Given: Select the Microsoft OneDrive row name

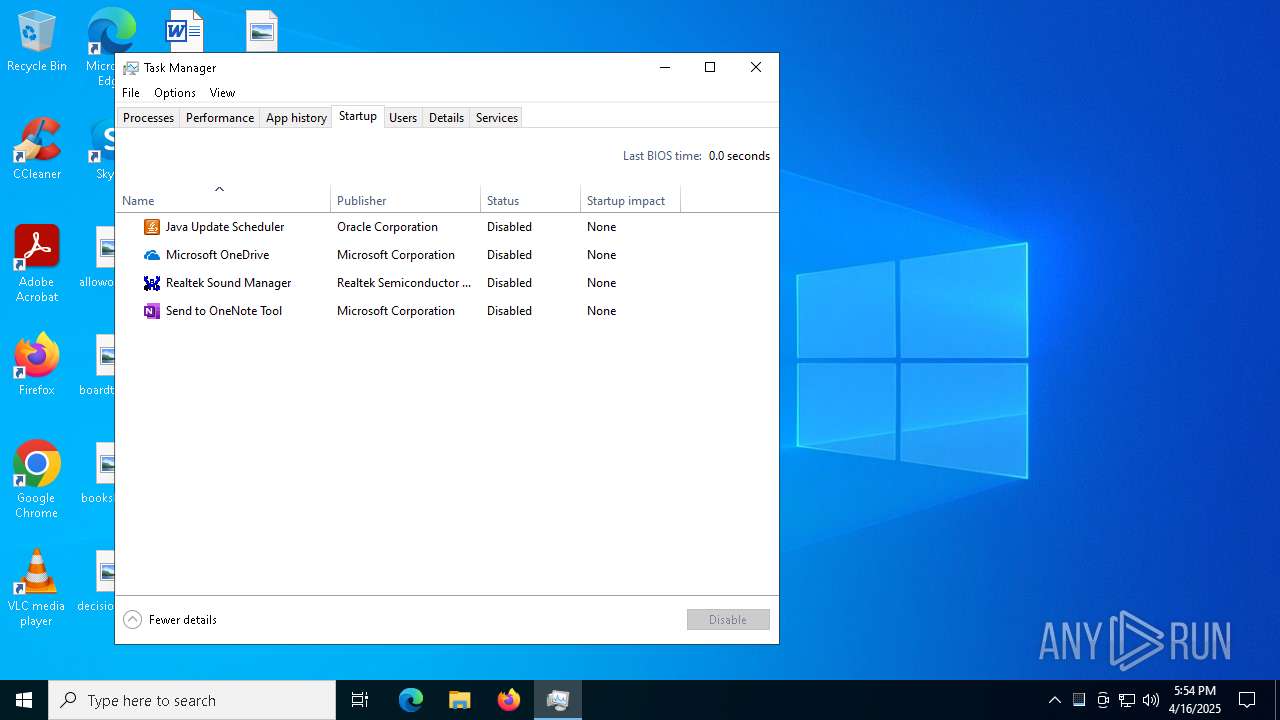Looking at the screenshot, I should point(217,255).
